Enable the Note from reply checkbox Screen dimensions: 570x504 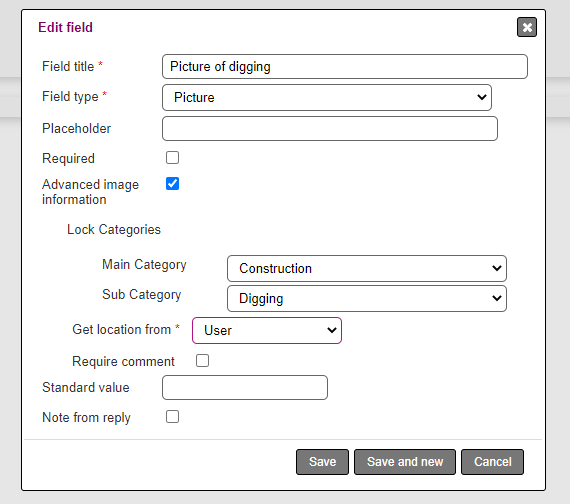point(172,417)
